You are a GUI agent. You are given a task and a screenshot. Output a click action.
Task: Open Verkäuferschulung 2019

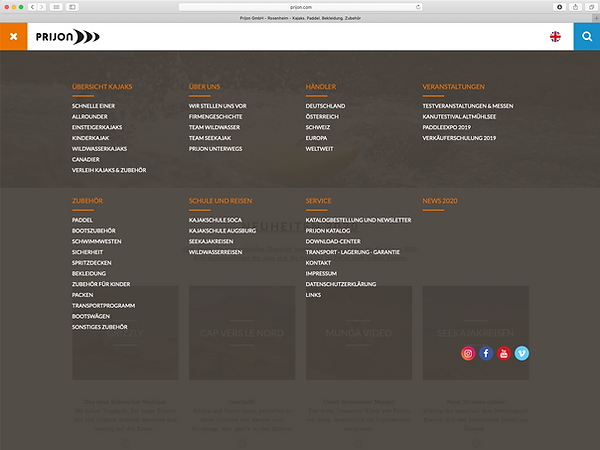pyautogui.click(x=459, y=138)
